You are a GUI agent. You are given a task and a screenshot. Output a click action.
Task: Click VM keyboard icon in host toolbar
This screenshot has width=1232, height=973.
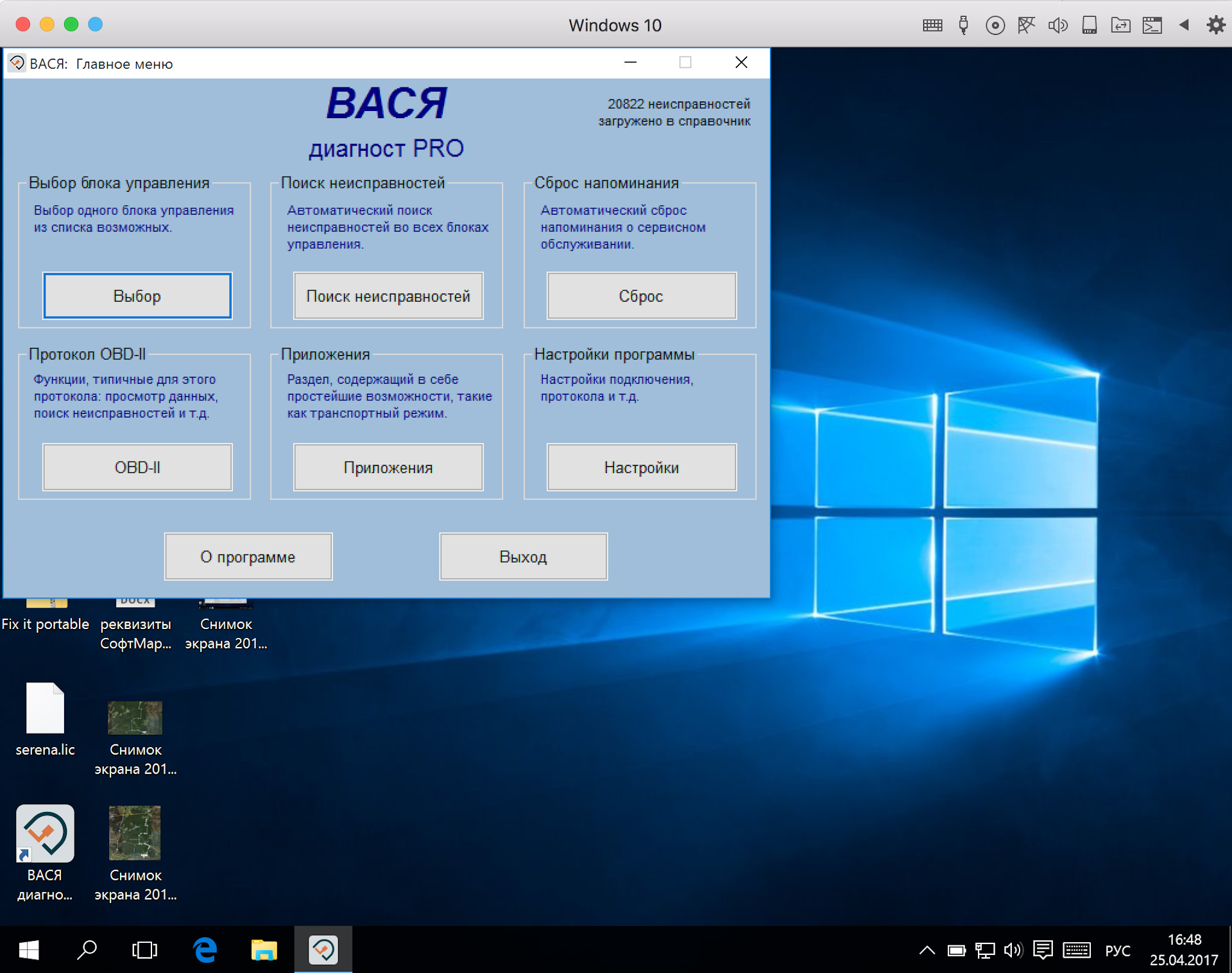(x=932, y=25)
